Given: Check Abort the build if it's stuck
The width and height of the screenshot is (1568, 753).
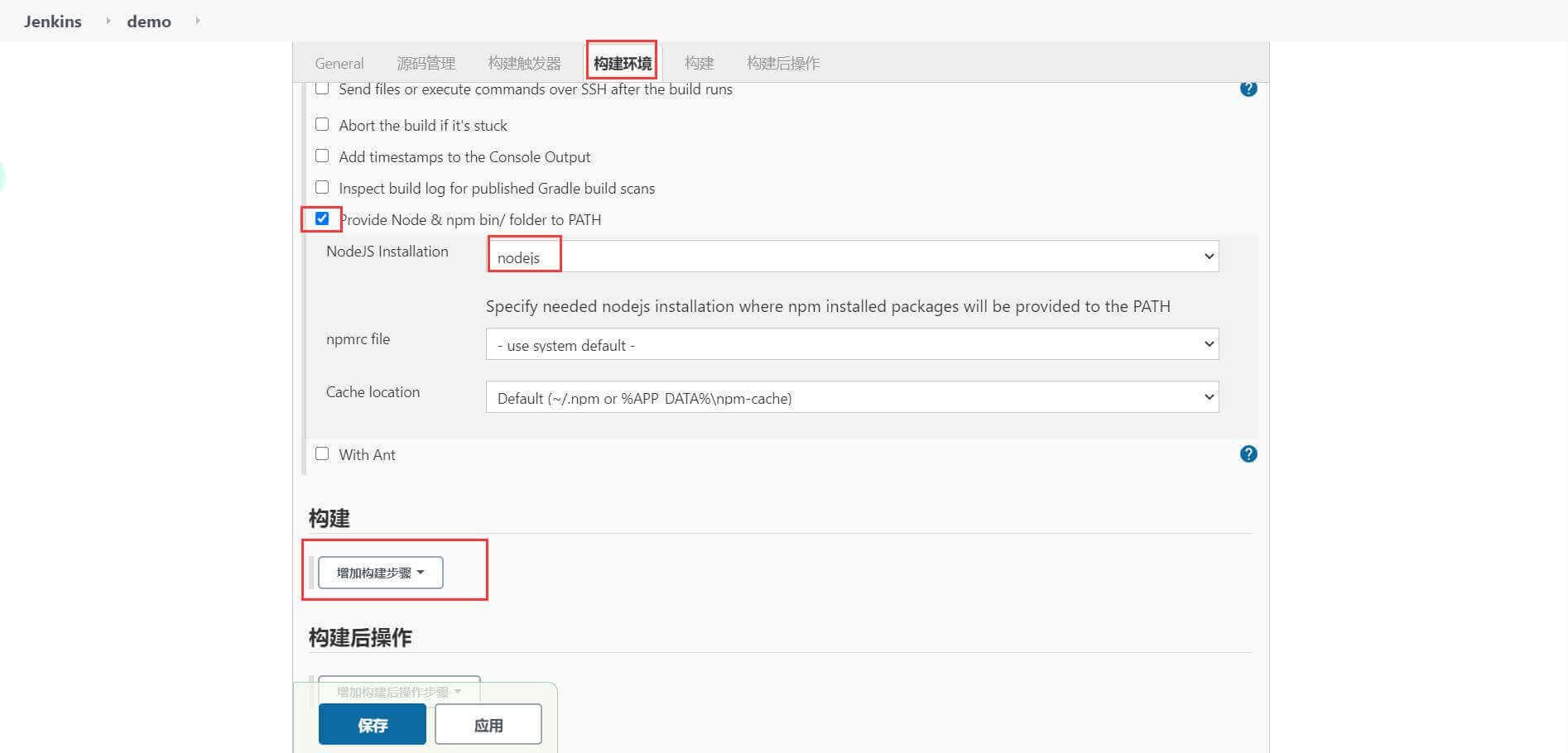Looking at the screenshot, I should click(322, 124).
